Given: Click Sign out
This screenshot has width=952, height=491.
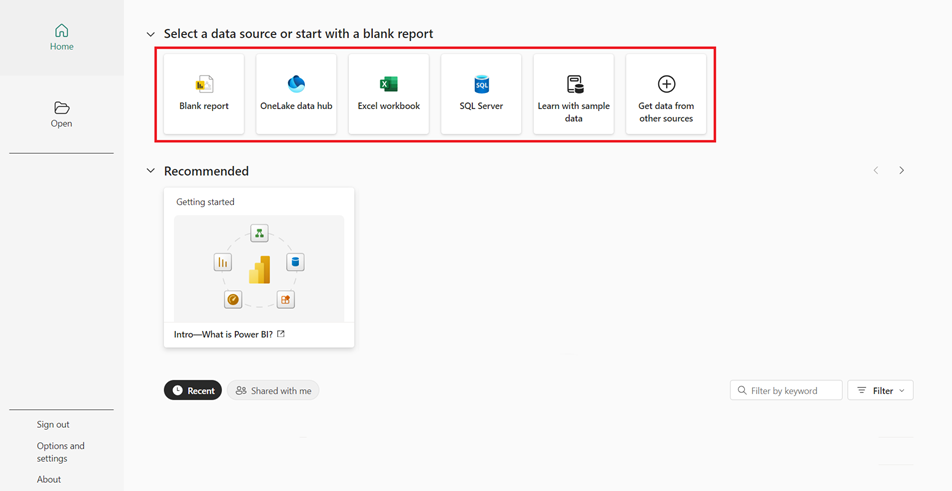Looking at the screenshot, I should click(x=53, y=424).
